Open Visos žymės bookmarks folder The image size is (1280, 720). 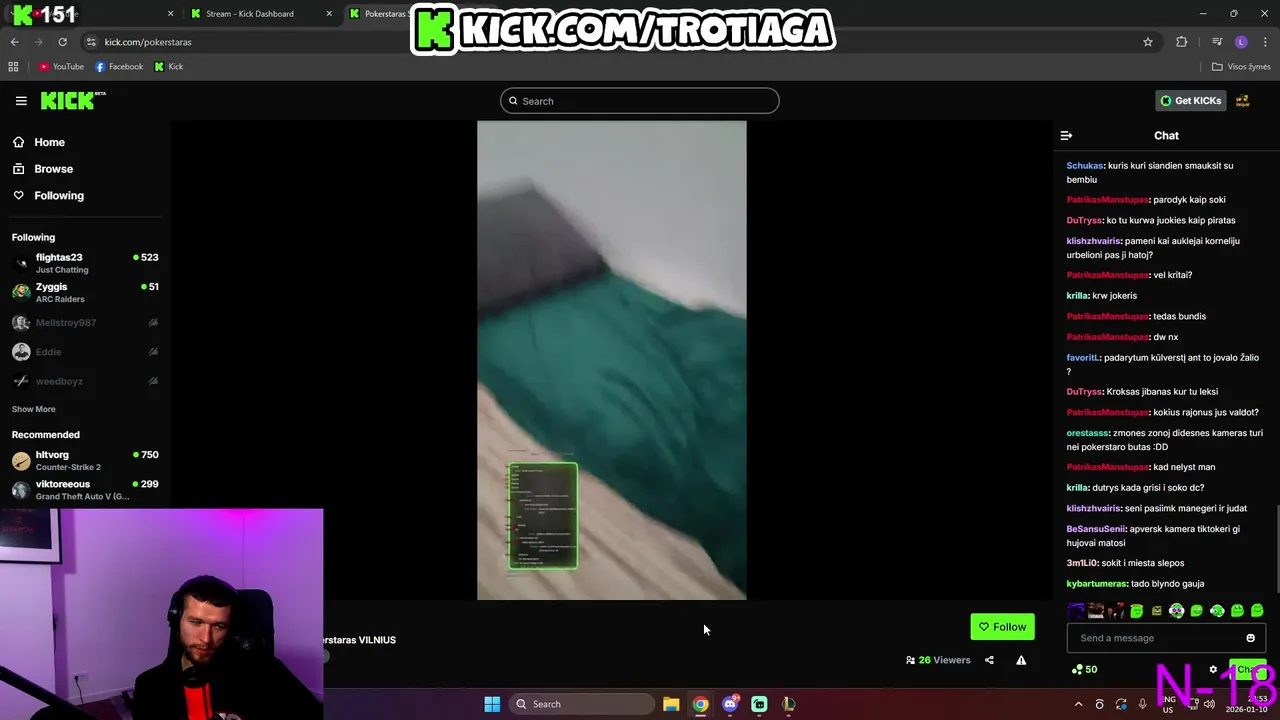point(1241,67)
